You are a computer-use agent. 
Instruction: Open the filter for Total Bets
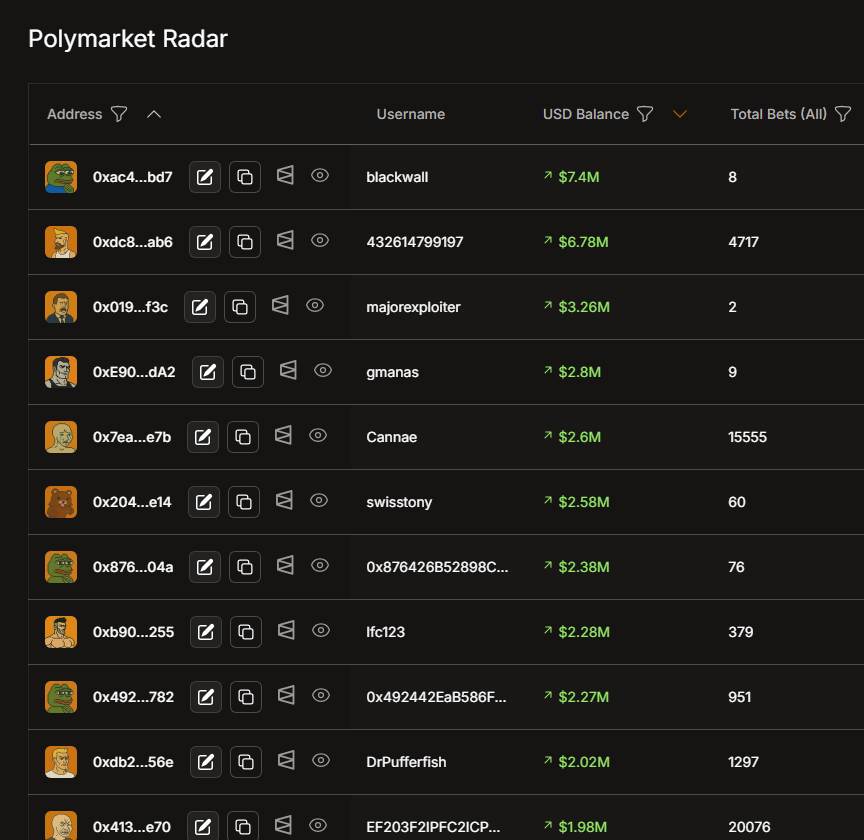click(x=843, y=114)
